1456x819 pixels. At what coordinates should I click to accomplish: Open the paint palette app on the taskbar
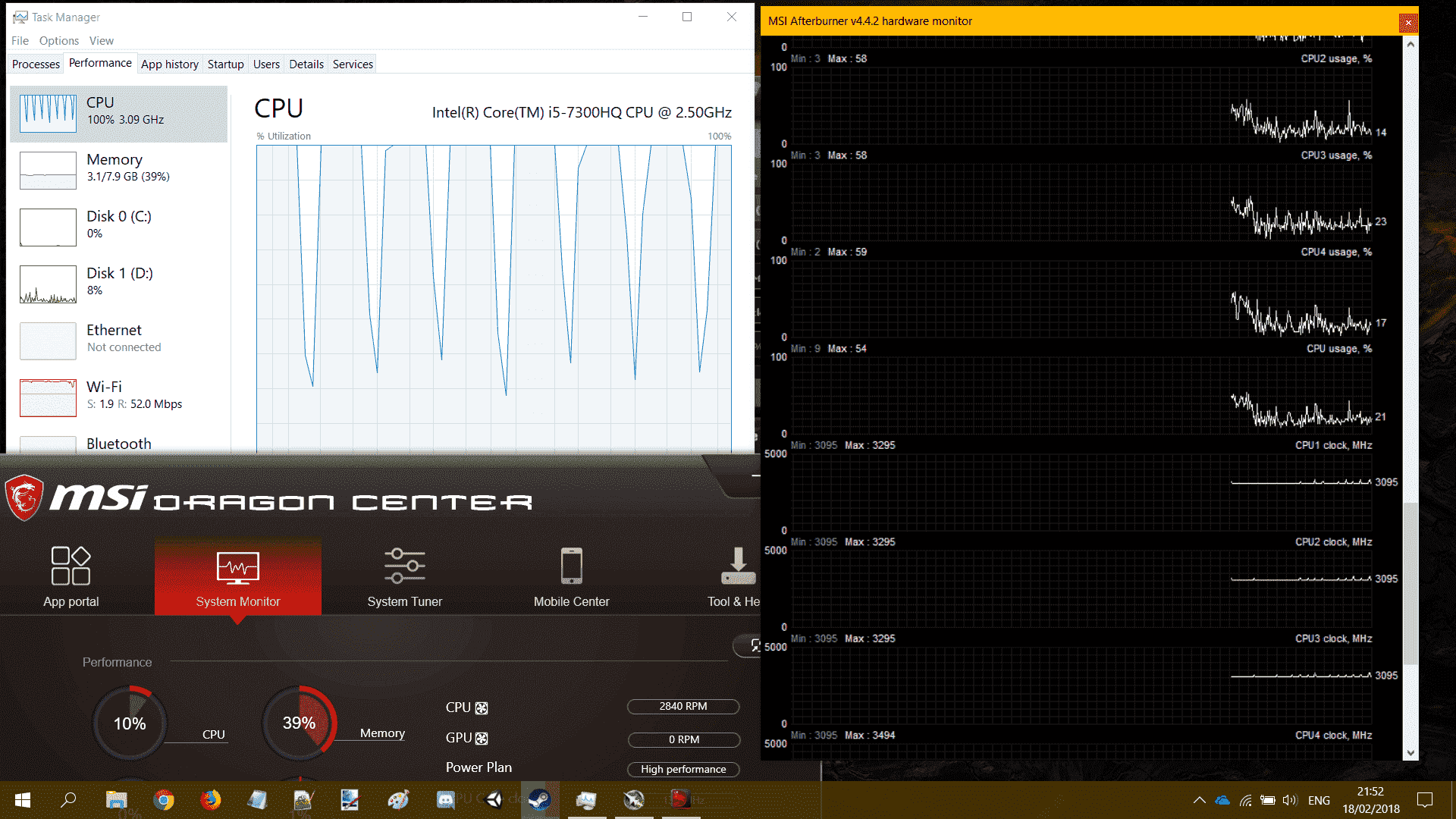pos(398,800)
